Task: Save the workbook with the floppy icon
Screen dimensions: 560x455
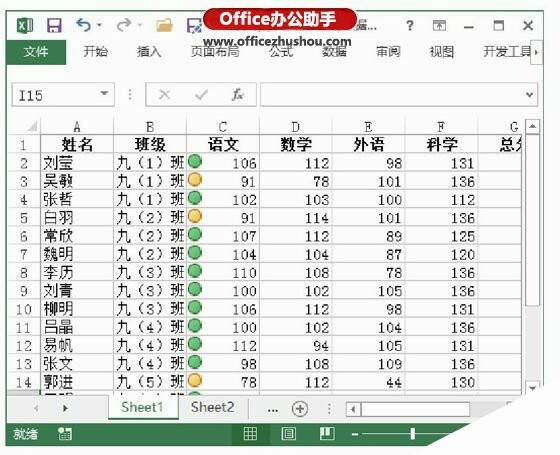Action: click(x=54, y=26)
